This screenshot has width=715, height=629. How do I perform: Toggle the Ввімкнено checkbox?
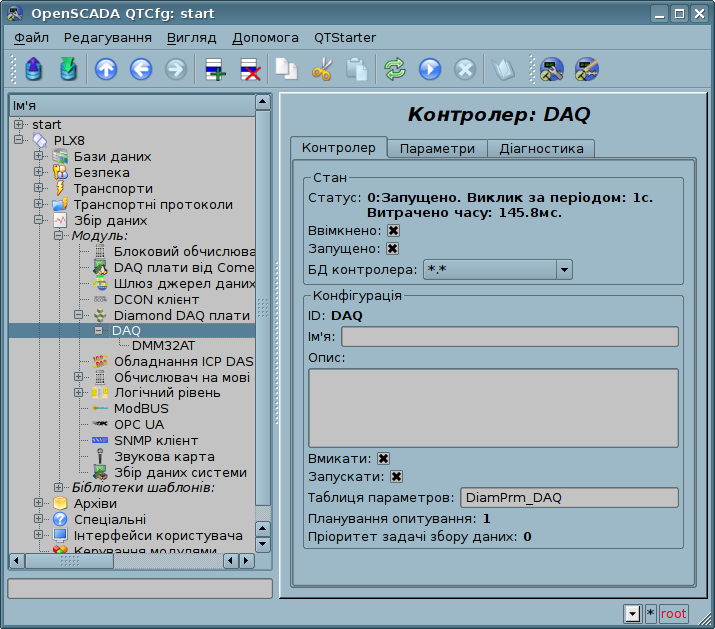393,230
